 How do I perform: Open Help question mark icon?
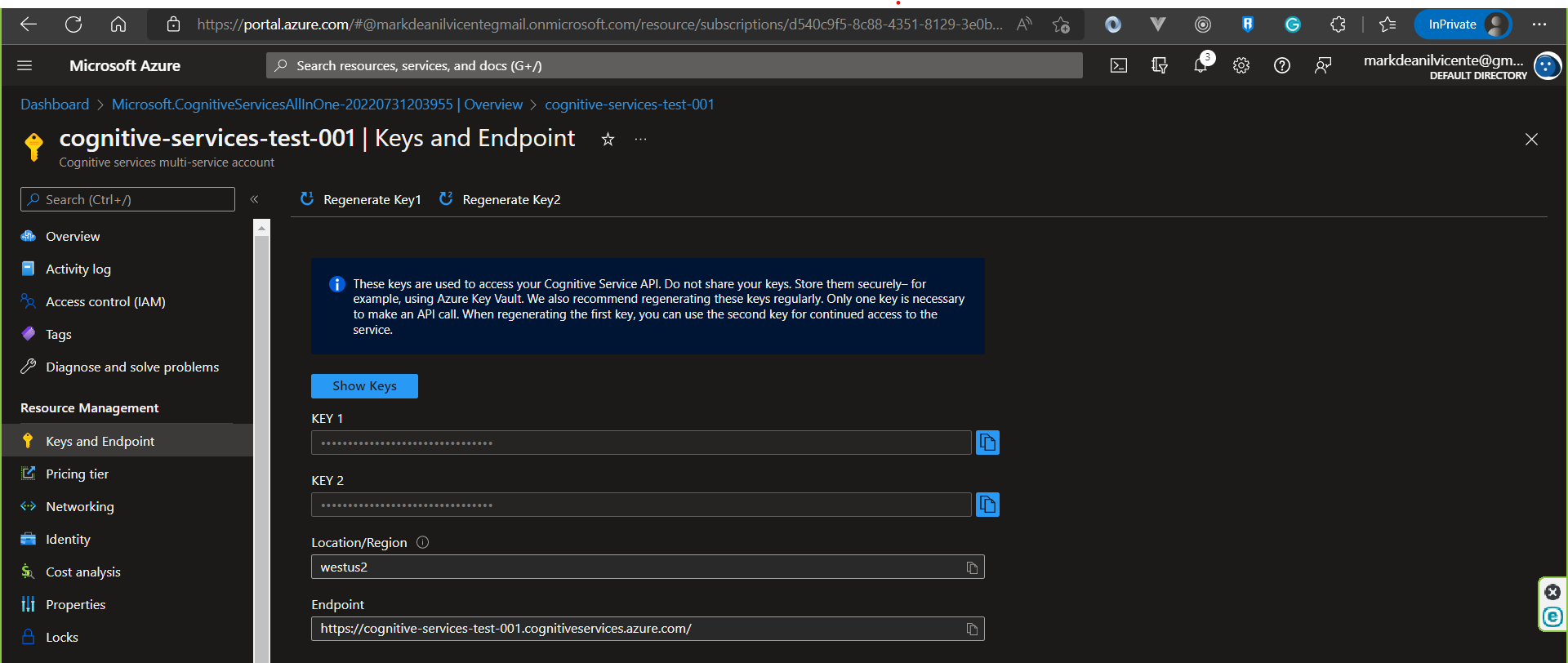tap(1282, 65)
